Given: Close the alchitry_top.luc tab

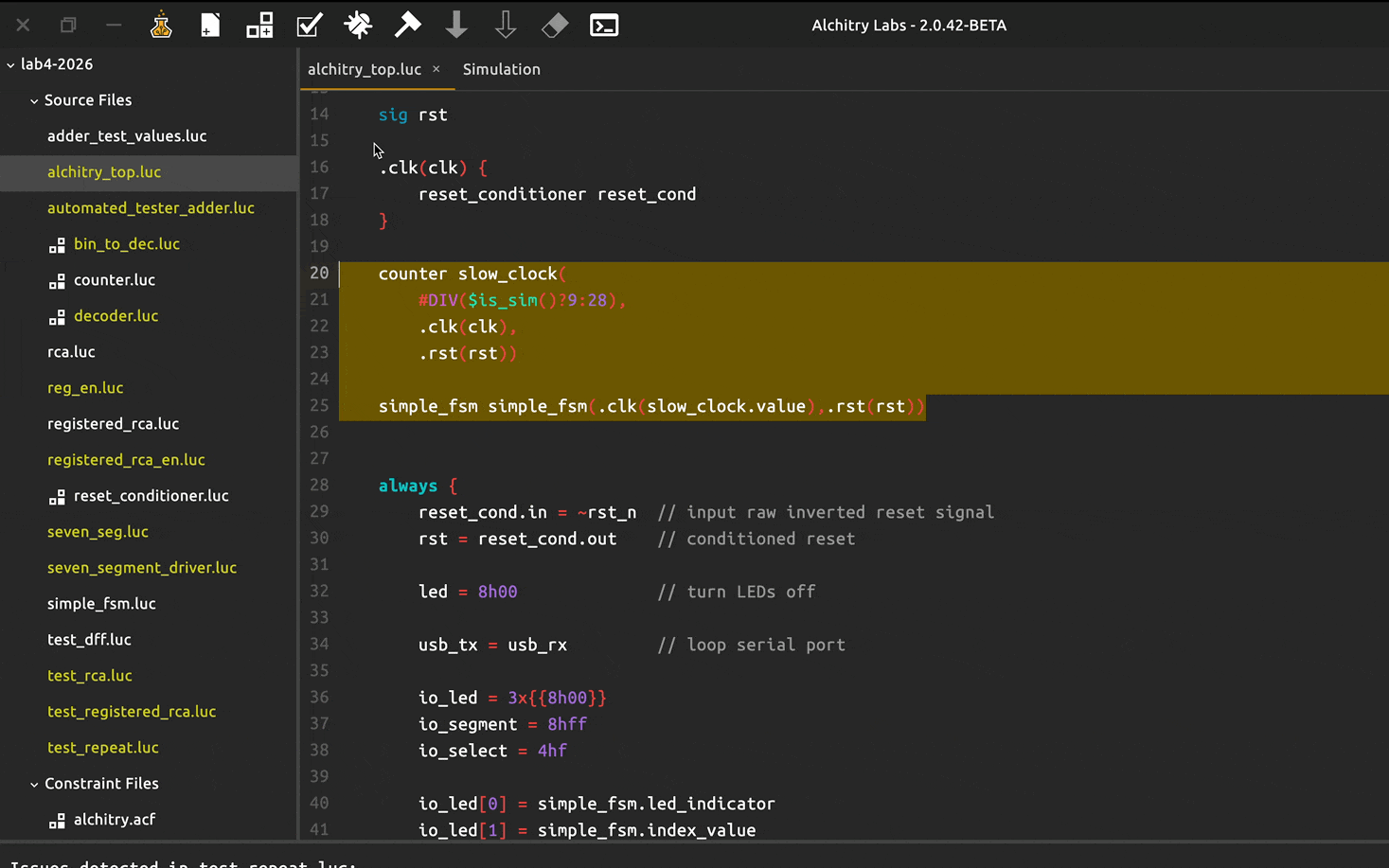Looking at the screenshot, I should coord(436,69).
